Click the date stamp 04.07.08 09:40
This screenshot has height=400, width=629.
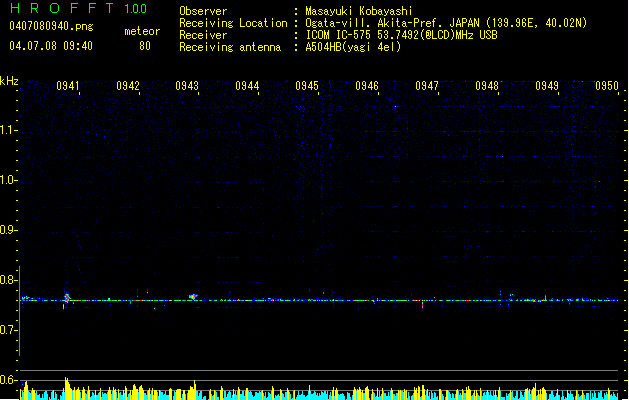(51, 46)
